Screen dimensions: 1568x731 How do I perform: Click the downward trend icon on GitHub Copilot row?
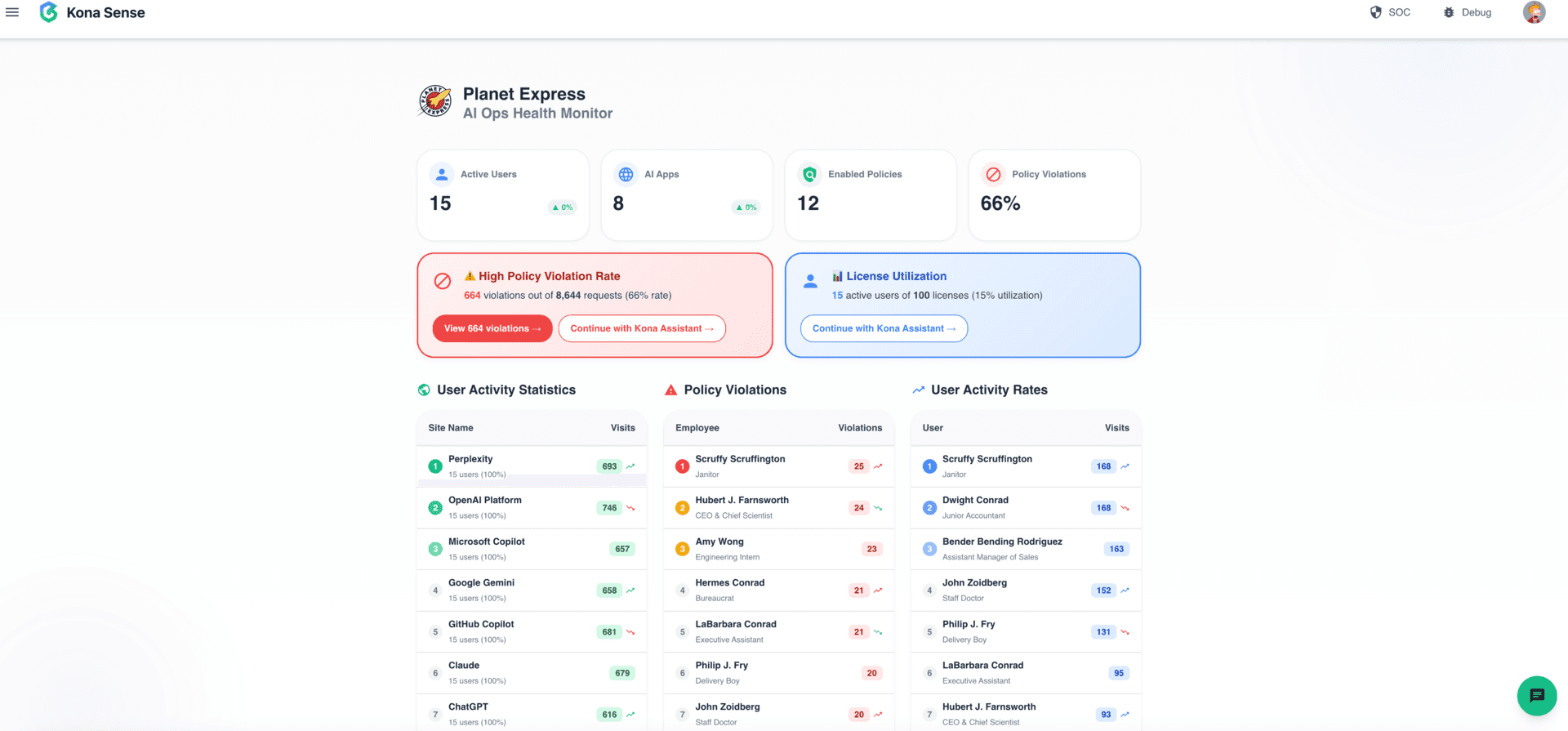(630, 632)
